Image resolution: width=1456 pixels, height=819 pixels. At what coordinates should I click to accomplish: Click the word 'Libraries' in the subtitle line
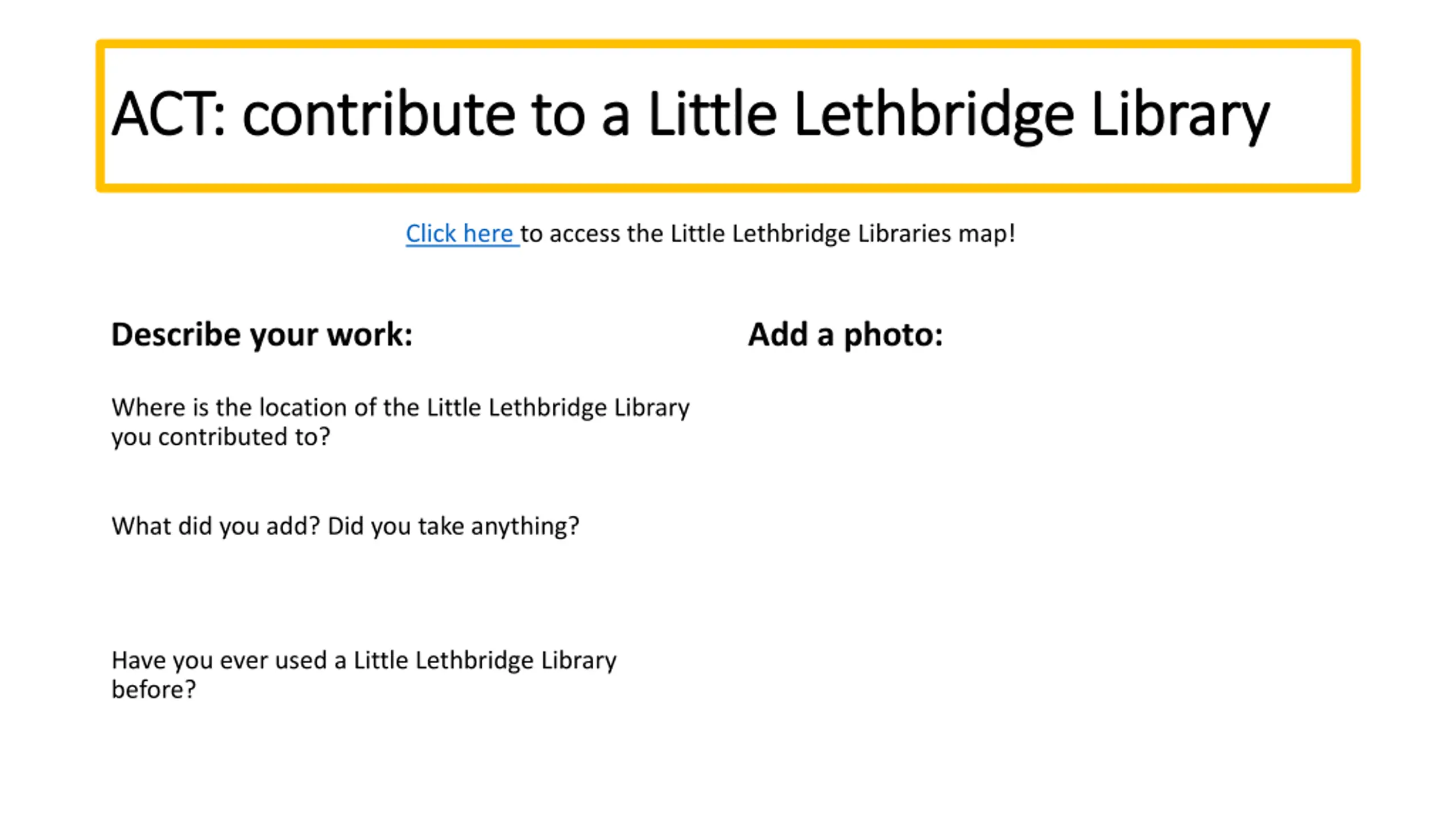(904, 234)
